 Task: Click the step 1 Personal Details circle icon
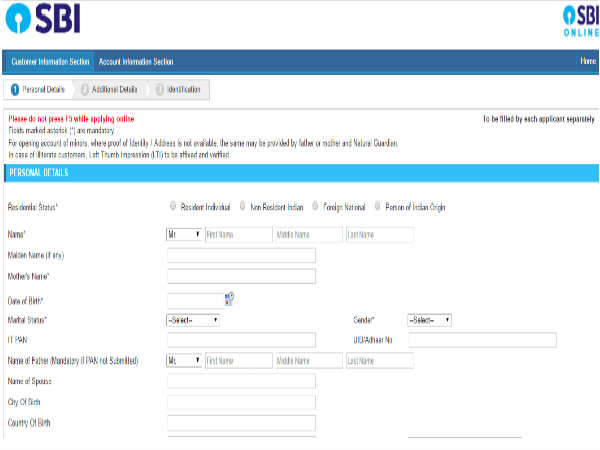(15, 90)
